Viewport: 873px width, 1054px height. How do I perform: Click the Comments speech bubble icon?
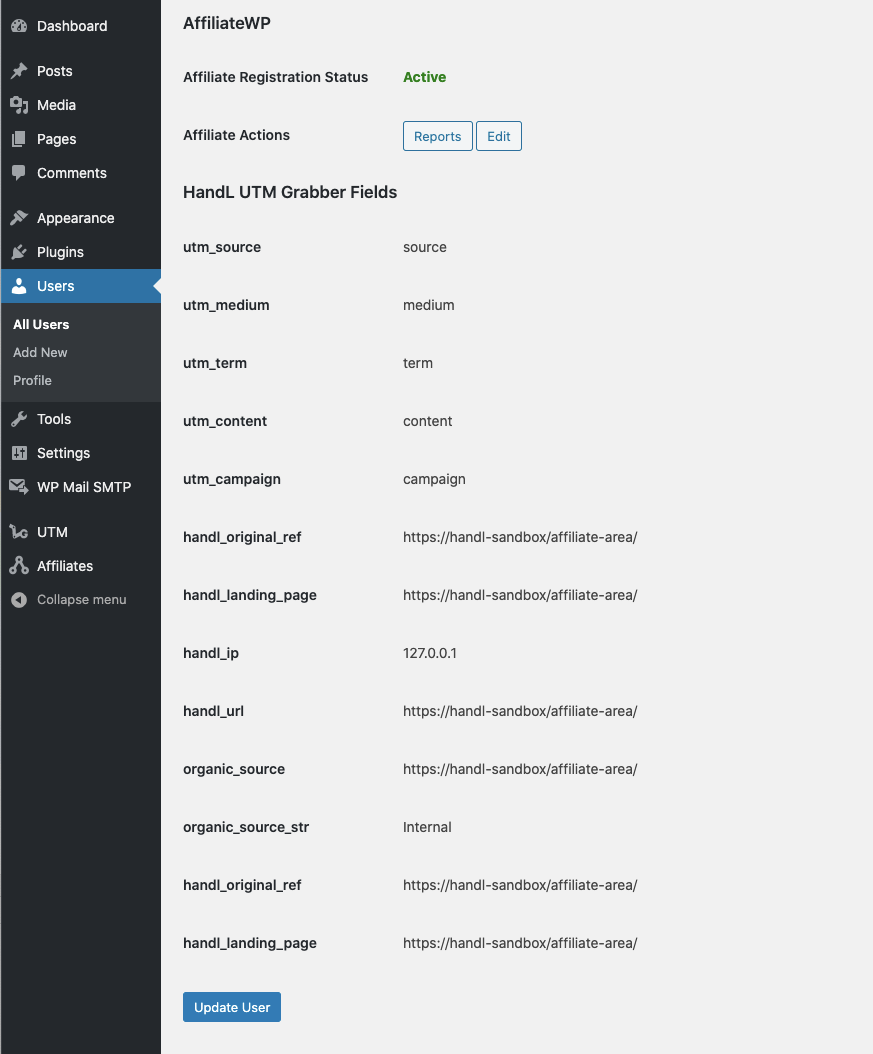tap(19, 173)
